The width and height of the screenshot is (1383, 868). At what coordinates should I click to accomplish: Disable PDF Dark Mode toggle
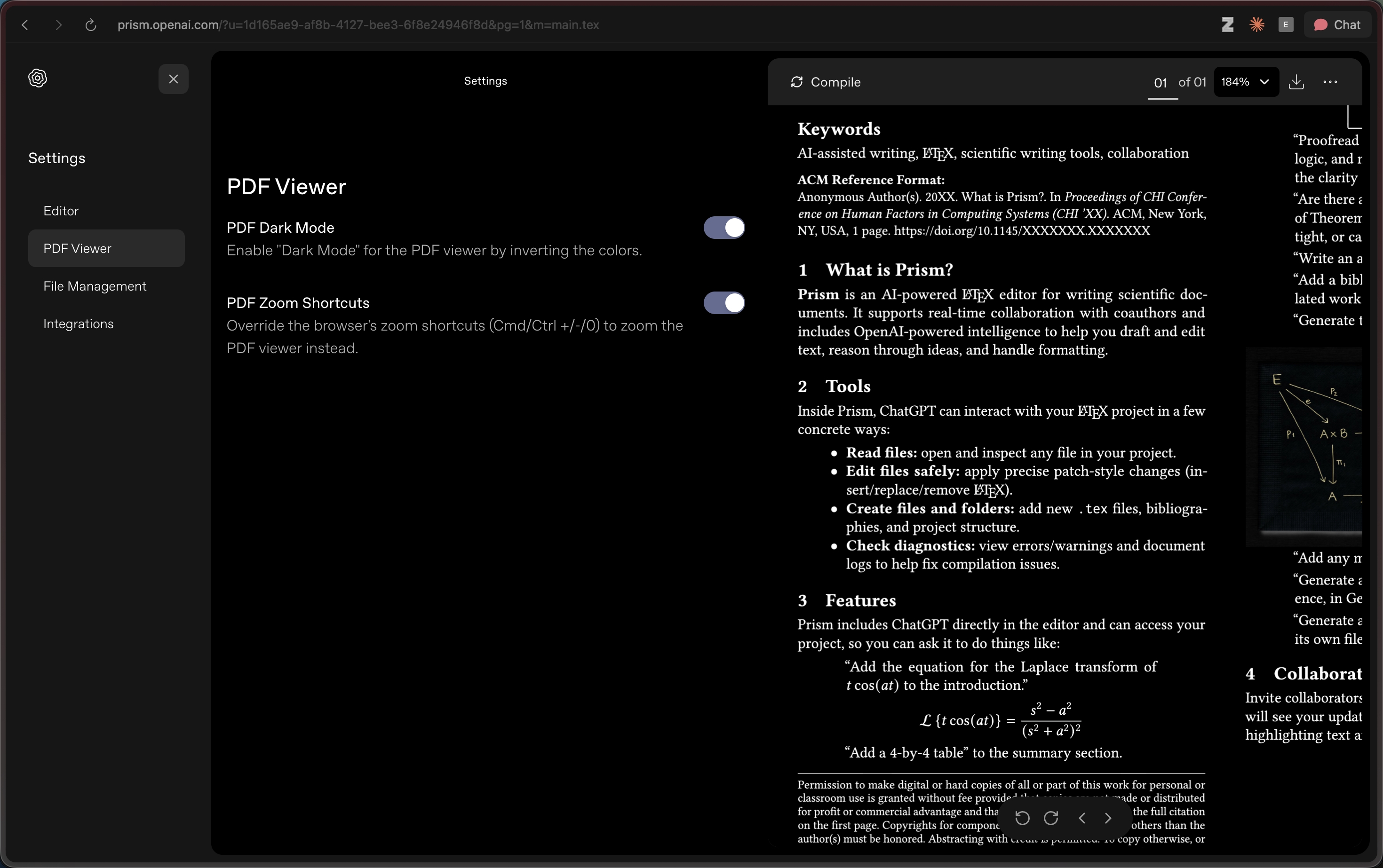pos(724,227)
